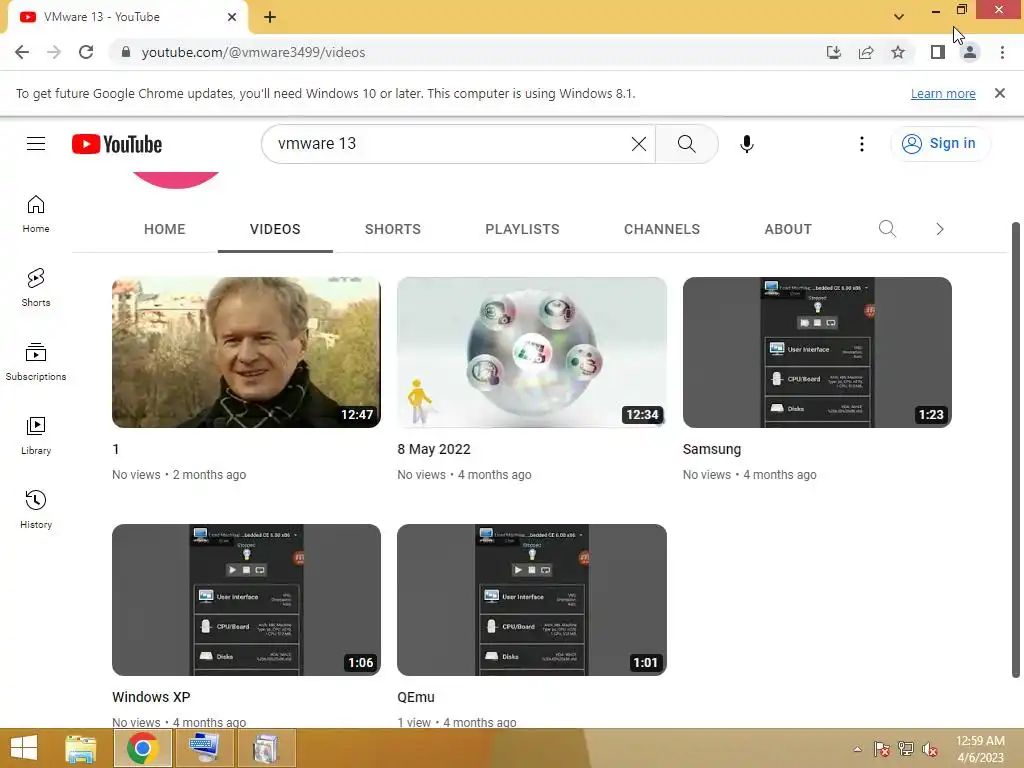Reload the page
This screenshot has height=768, width=1024.
tap(86, 52)
